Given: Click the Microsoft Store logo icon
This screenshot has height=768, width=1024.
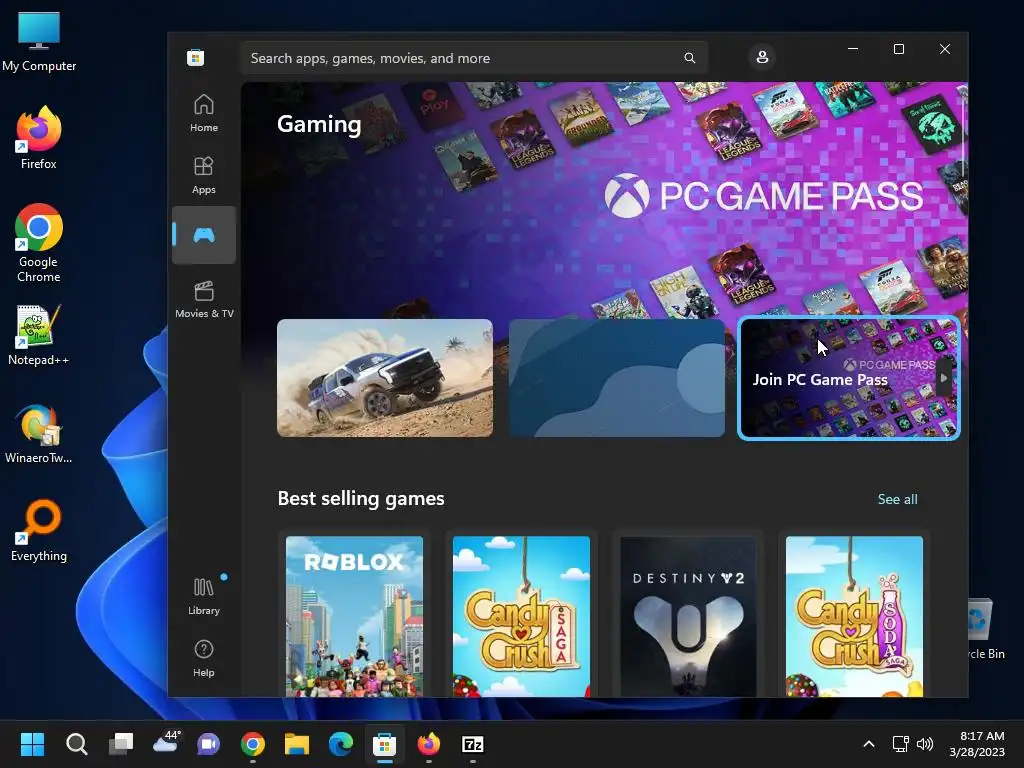Looking at the screenshot, I should [x=195, y=57].
